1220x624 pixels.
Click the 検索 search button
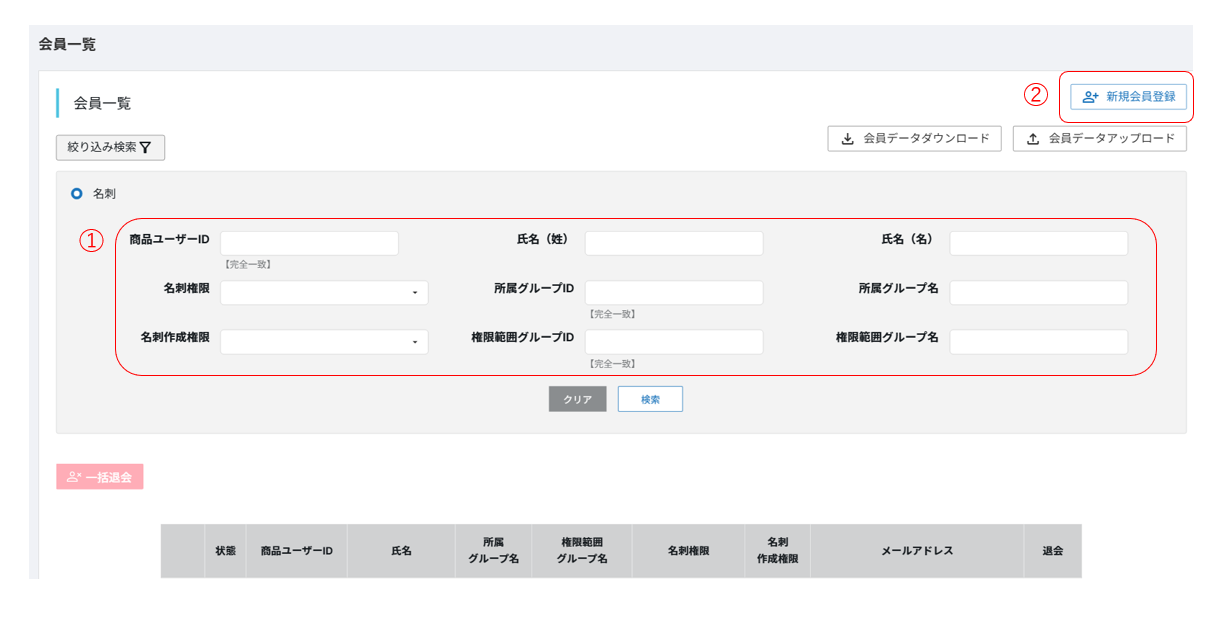(x=650, y=399)
